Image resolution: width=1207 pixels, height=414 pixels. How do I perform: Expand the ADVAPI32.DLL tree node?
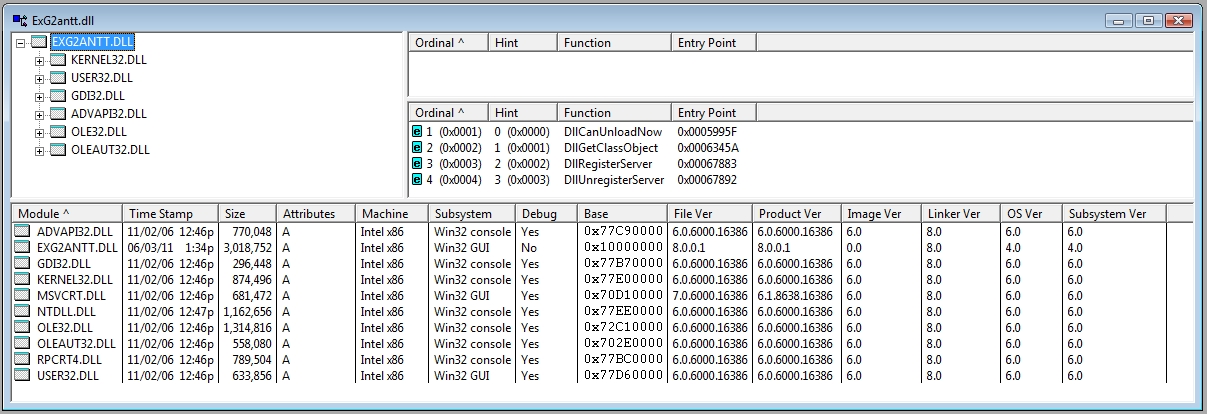[x=40, y=114]
